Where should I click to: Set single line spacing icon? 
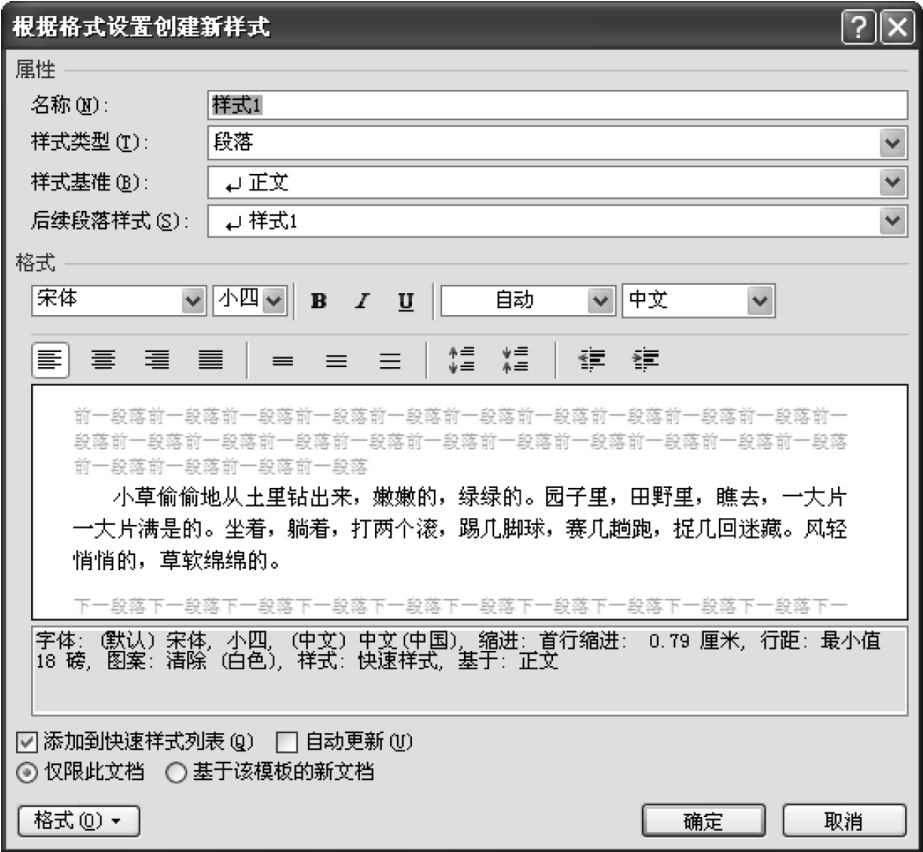click(283, 360)
